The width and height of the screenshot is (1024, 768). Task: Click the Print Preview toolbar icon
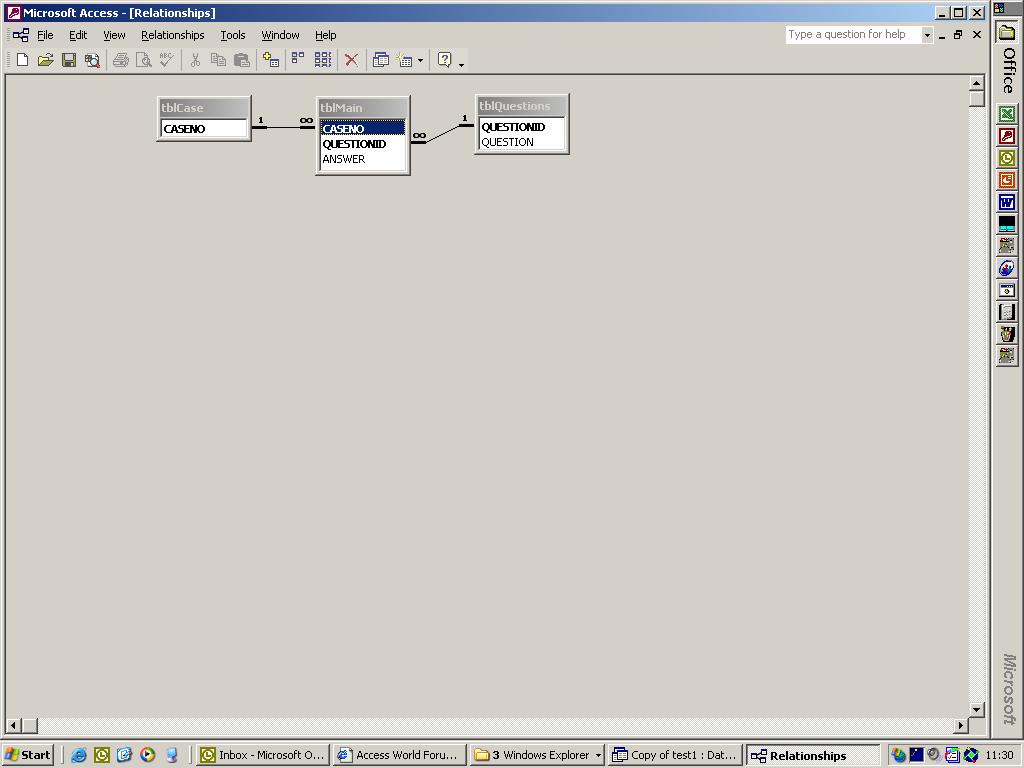(144, 60)
